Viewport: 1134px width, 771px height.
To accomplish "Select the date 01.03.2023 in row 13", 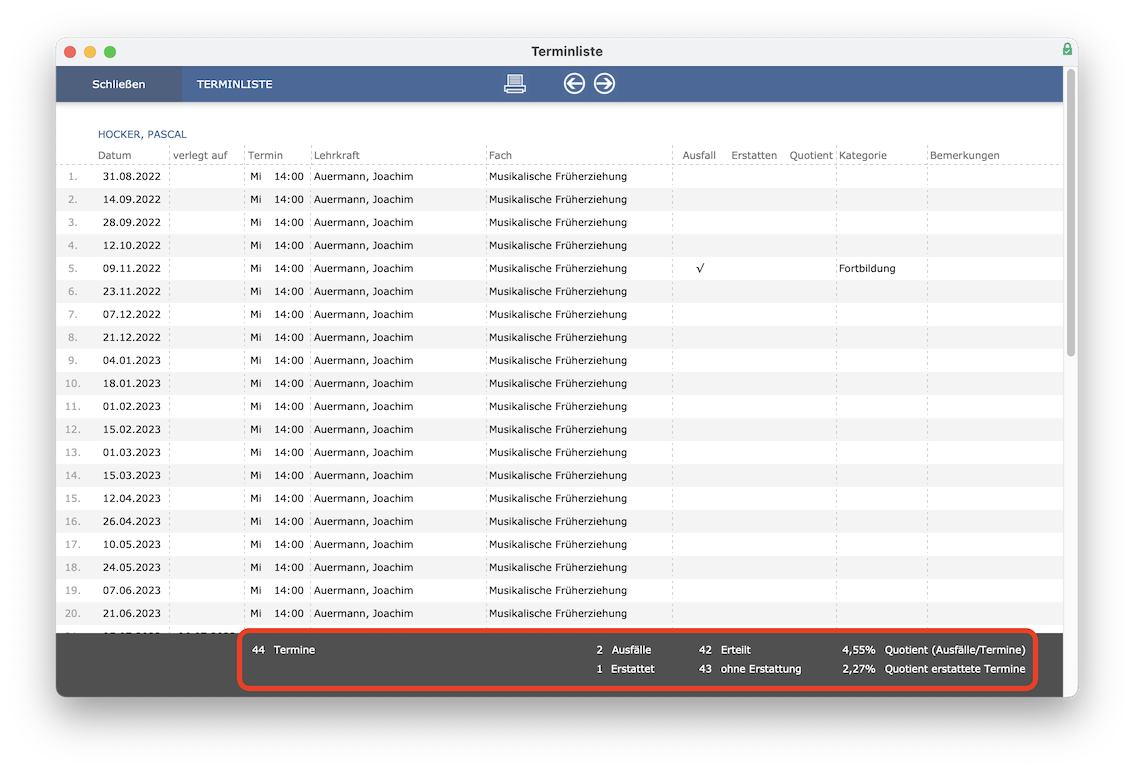I will tap(132, 453).
